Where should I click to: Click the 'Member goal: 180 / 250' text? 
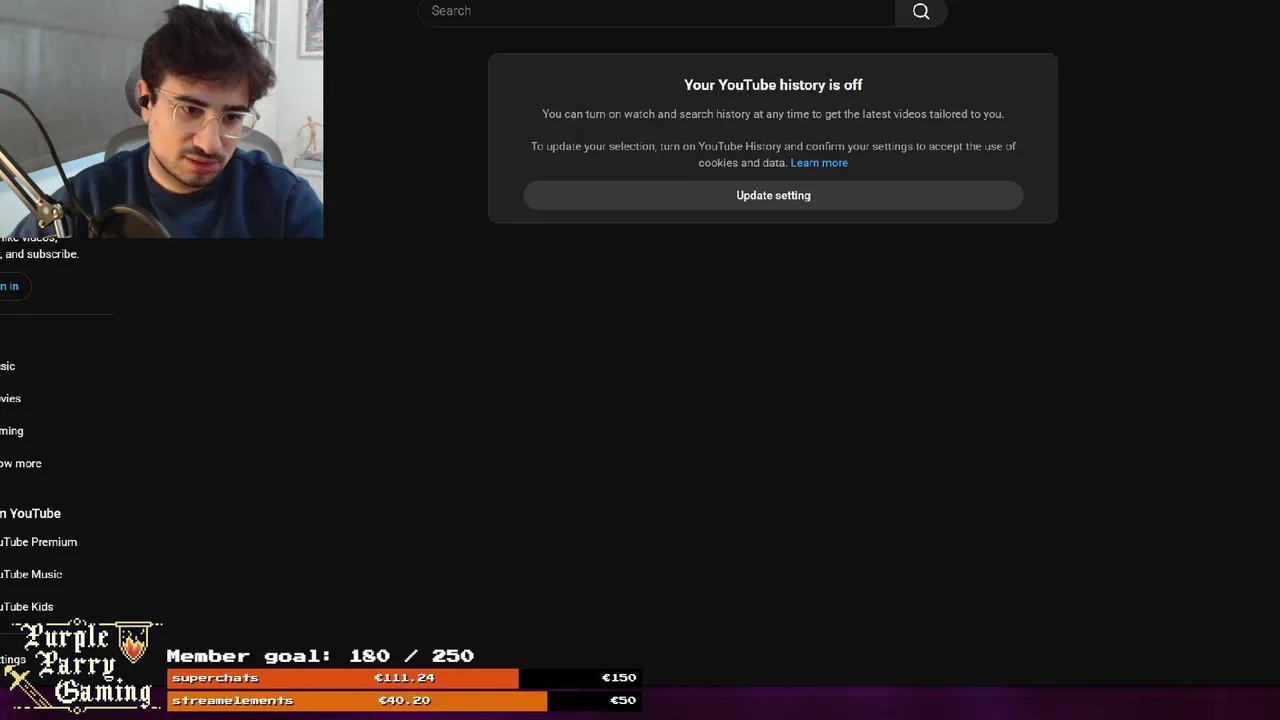[x=320, y=656]
